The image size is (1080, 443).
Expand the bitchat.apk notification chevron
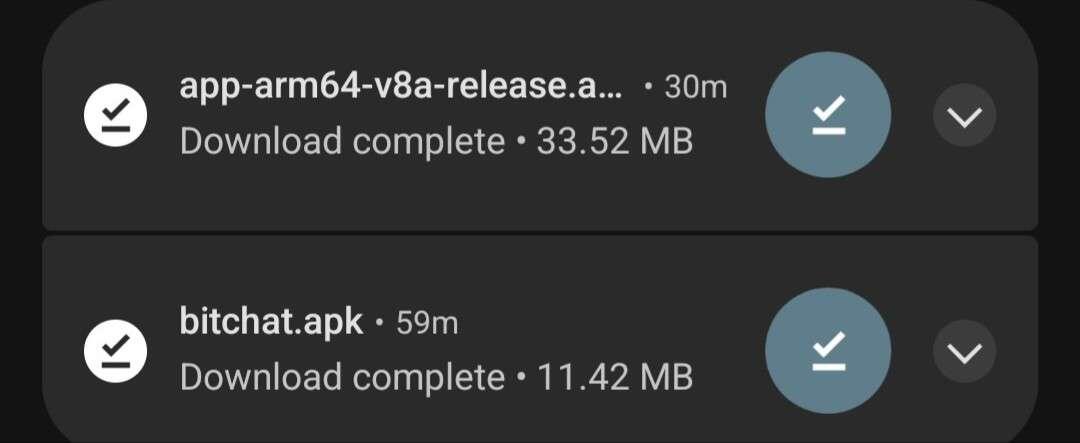[964, 351]
